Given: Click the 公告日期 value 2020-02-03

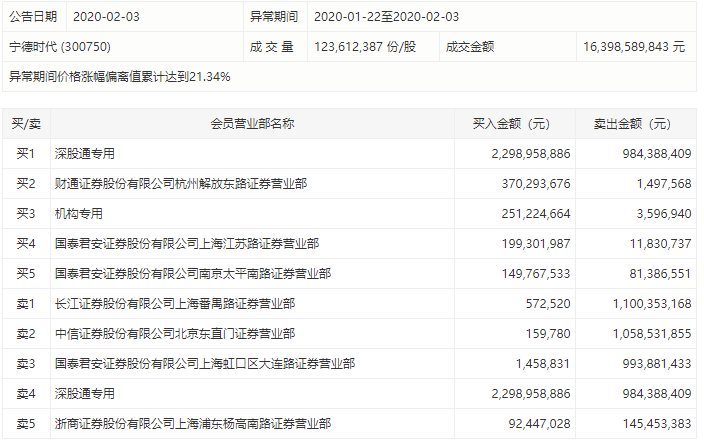Looking at the screenshot, I should 107,18.
